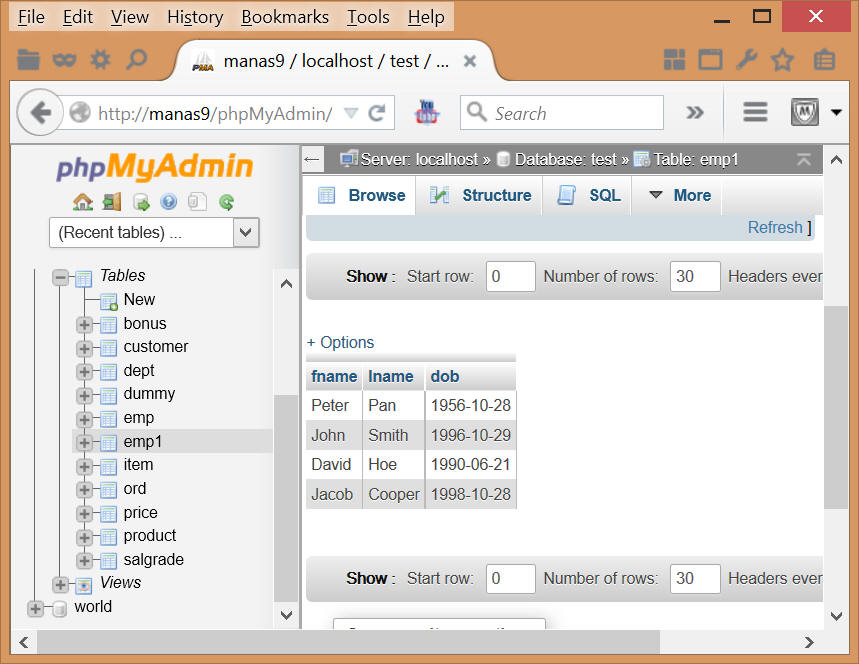Click the top Start row input field

pos(511,276)
